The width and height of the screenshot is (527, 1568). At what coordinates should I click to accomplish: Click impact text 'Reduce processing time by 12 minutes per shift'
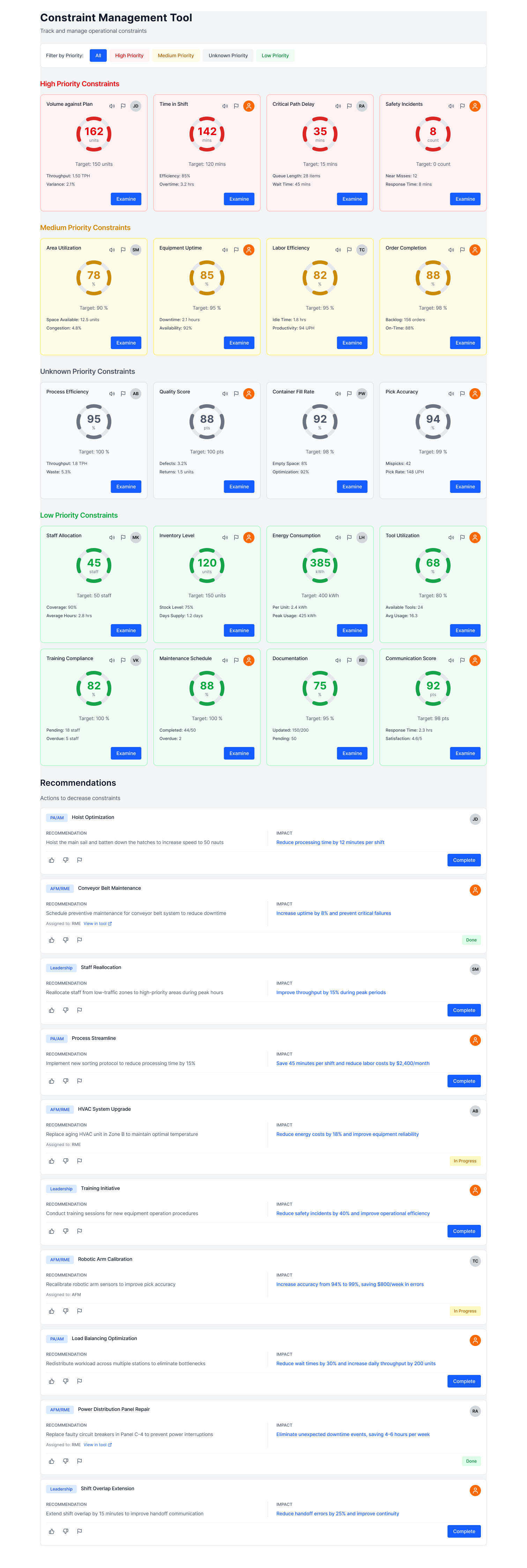coord(331,842)
